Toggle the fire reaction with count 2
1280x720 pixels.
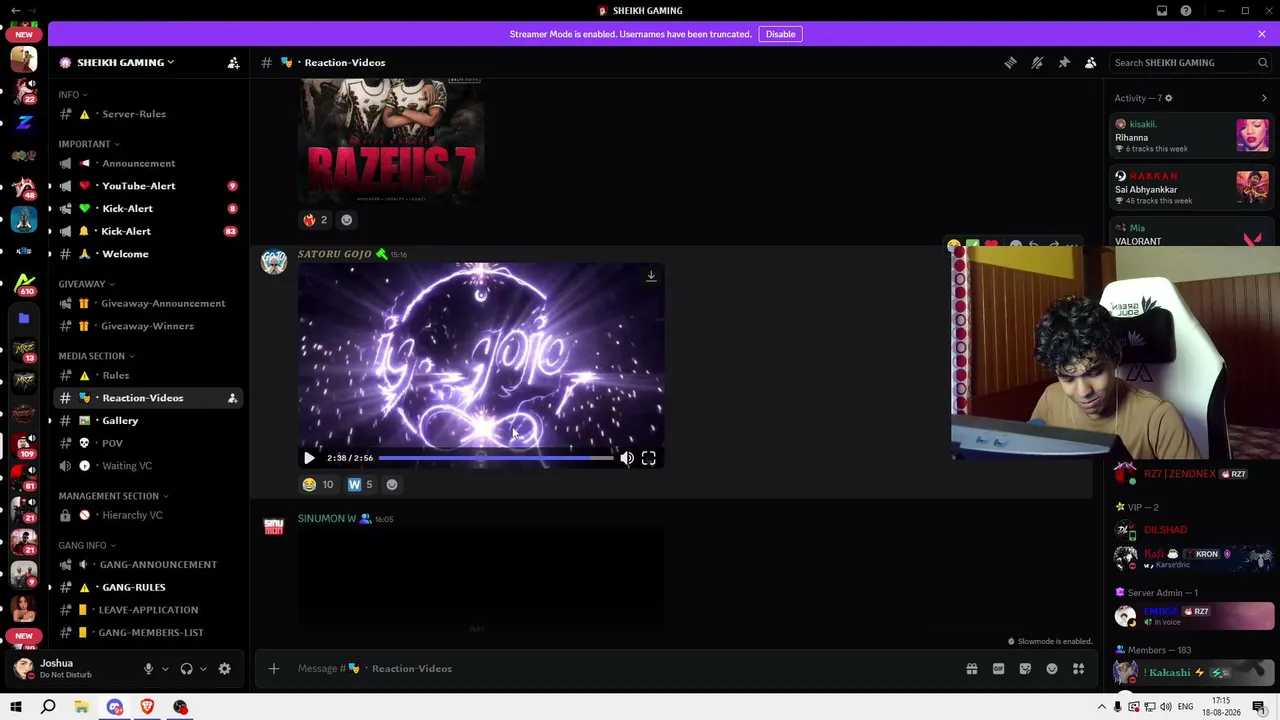point(316,220)
